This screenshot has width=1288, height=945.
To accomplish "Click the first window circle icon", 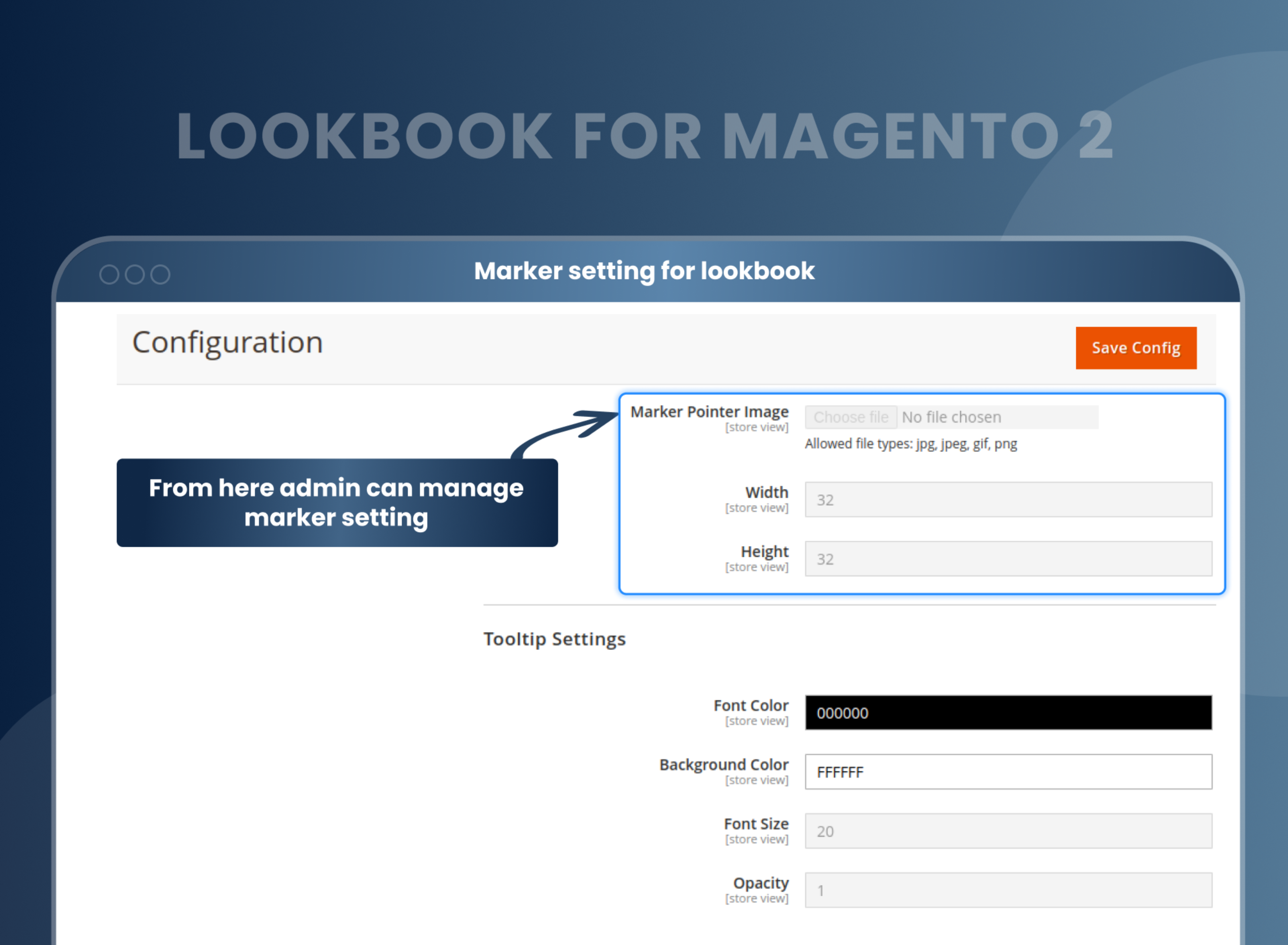I will pos(109,275).
